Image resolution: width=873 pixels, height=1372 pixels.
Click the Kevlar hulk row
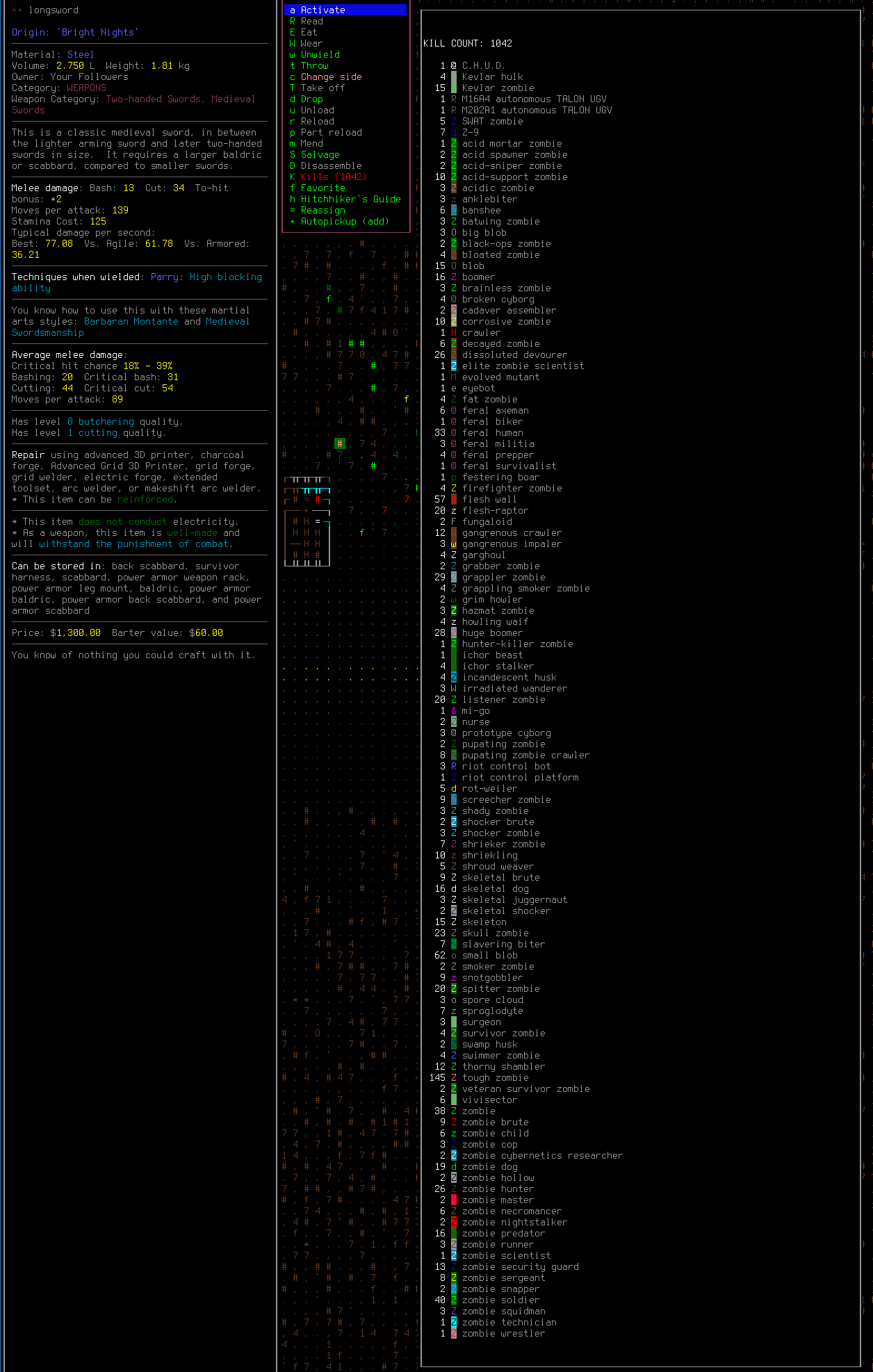click(x=482, y=76)
